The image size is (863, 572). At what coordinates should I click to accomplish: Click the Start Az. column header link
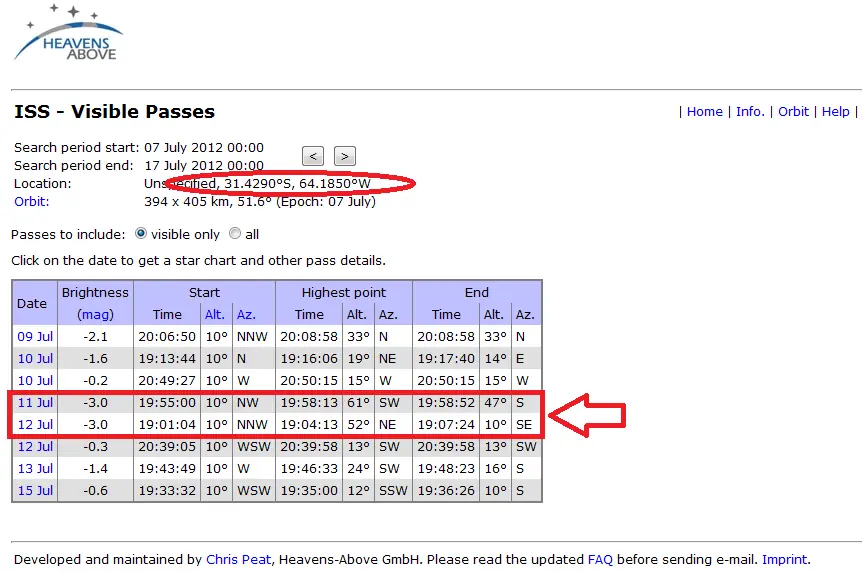click(246, 314)
